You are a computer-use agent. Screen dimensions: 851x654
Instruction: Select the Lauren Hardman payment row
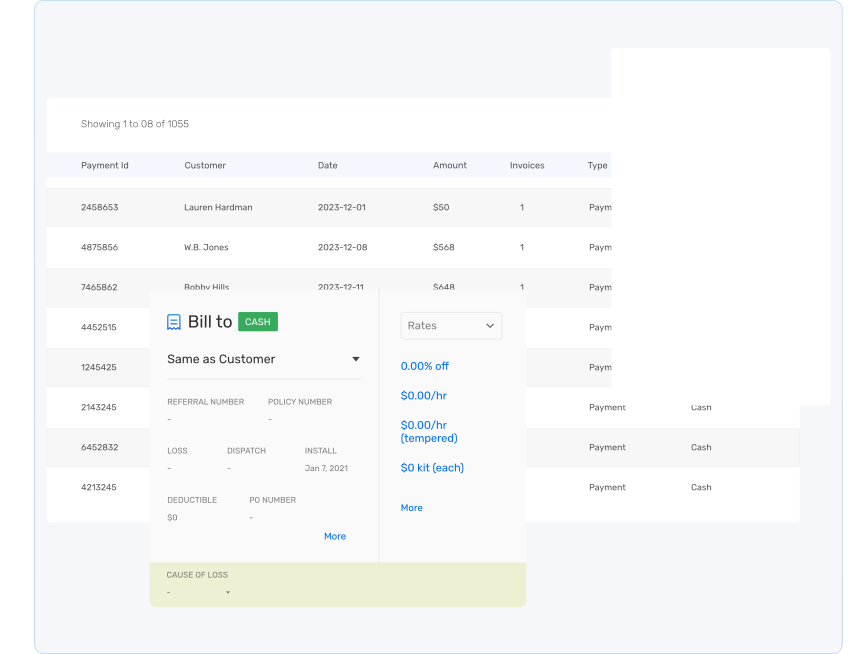point(218,207)
